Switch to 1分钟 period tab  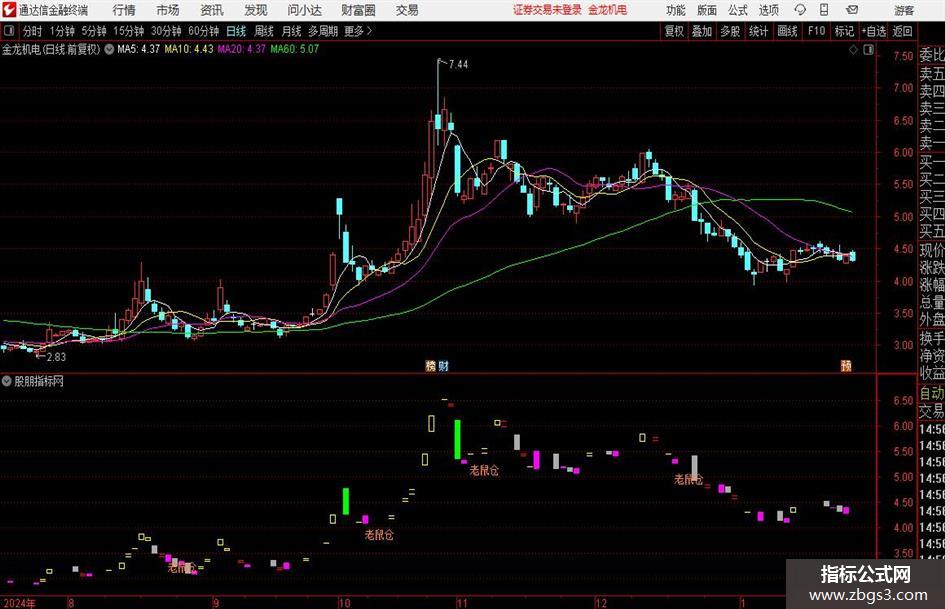[x=62, y=31]
